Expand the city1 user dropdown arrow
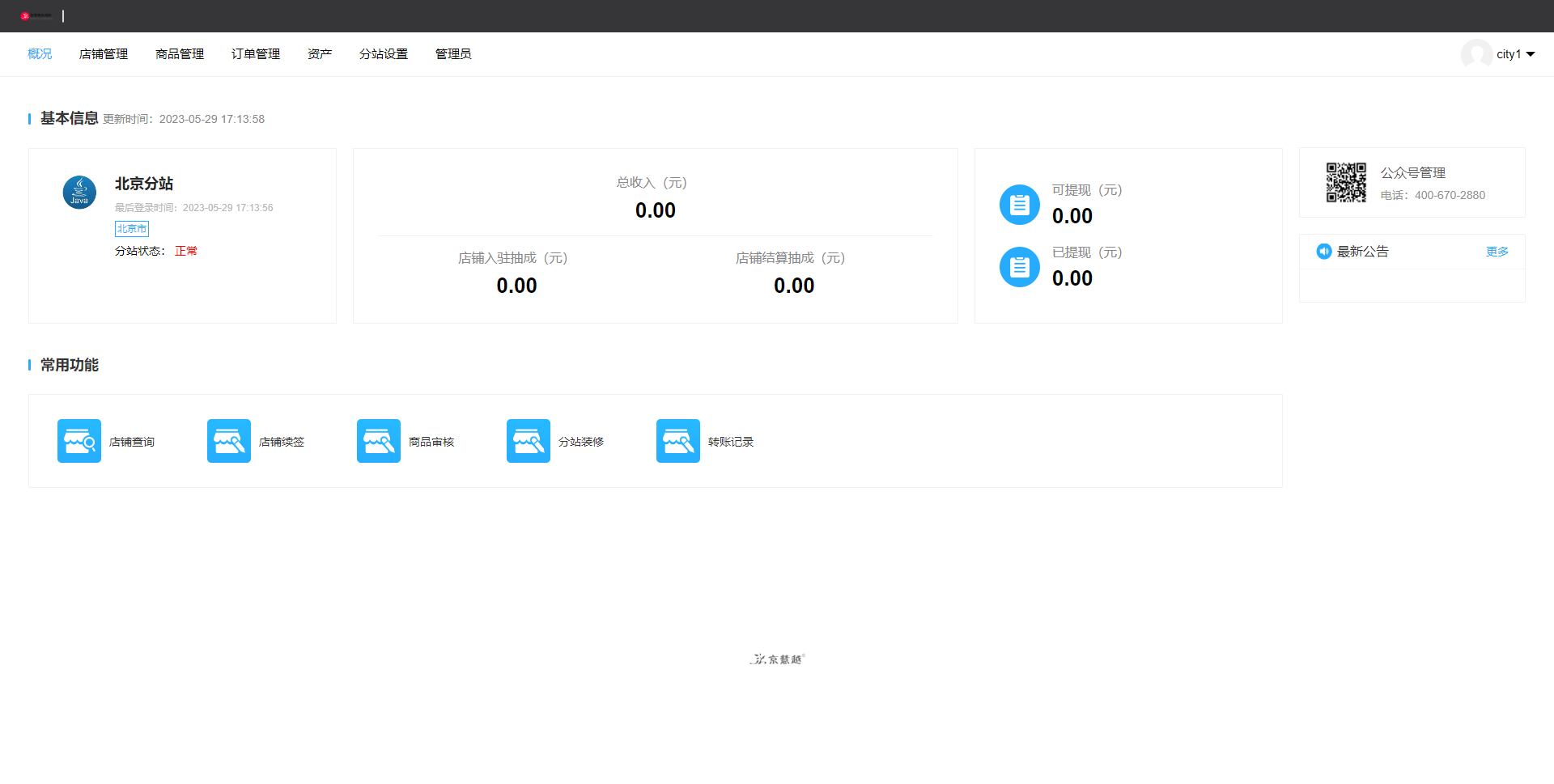 (1531, 54)
